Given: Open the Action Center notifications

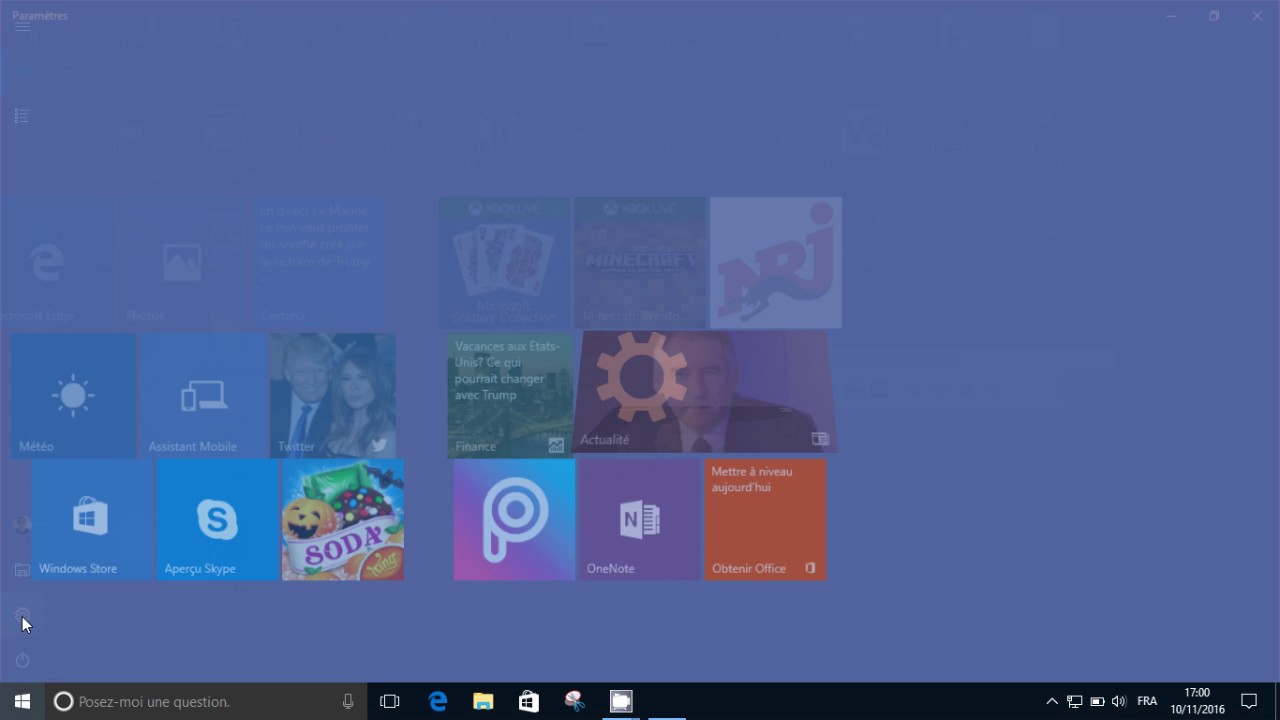Looking at the screenshot, I should 1249,701.
